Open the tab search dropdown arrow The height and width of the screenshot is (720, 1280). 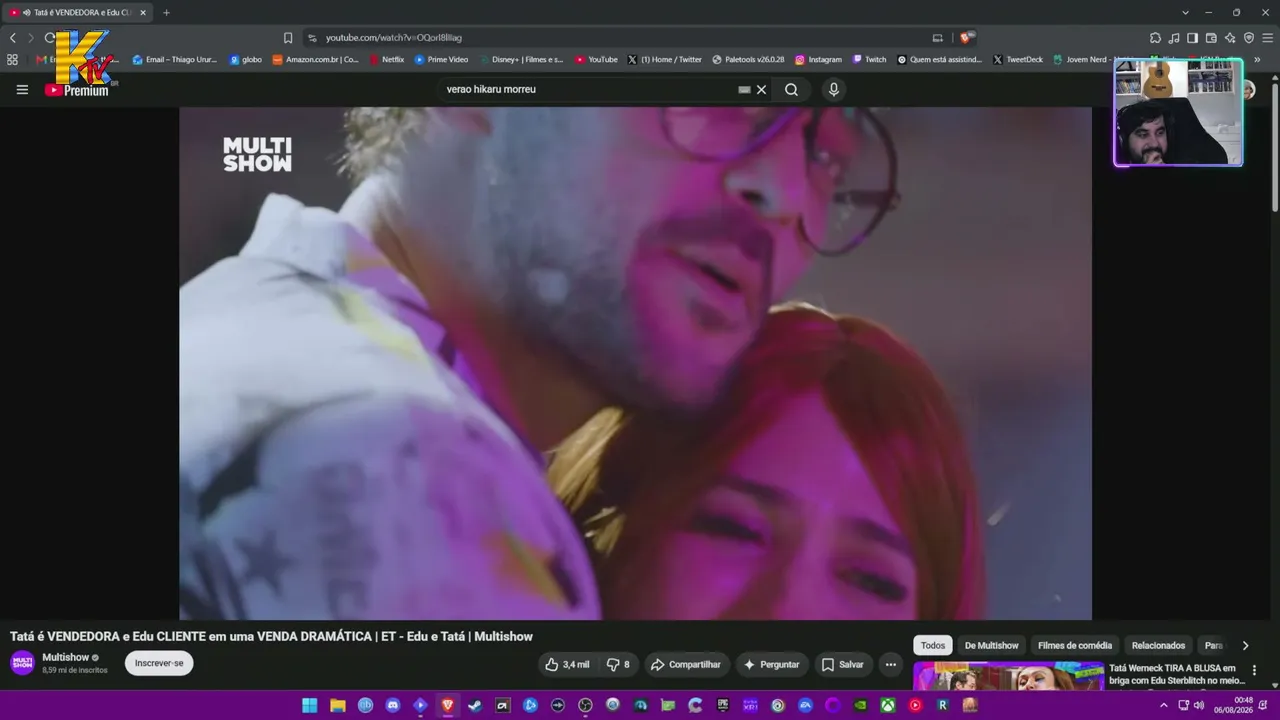(x=1185, y=12)
